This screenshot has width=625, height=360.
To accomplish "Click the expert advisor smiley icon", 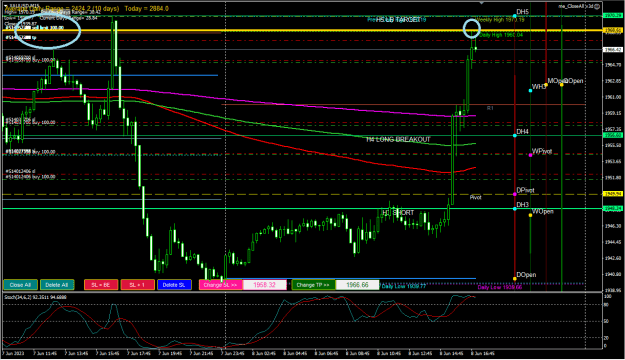I will click(597, 6).
